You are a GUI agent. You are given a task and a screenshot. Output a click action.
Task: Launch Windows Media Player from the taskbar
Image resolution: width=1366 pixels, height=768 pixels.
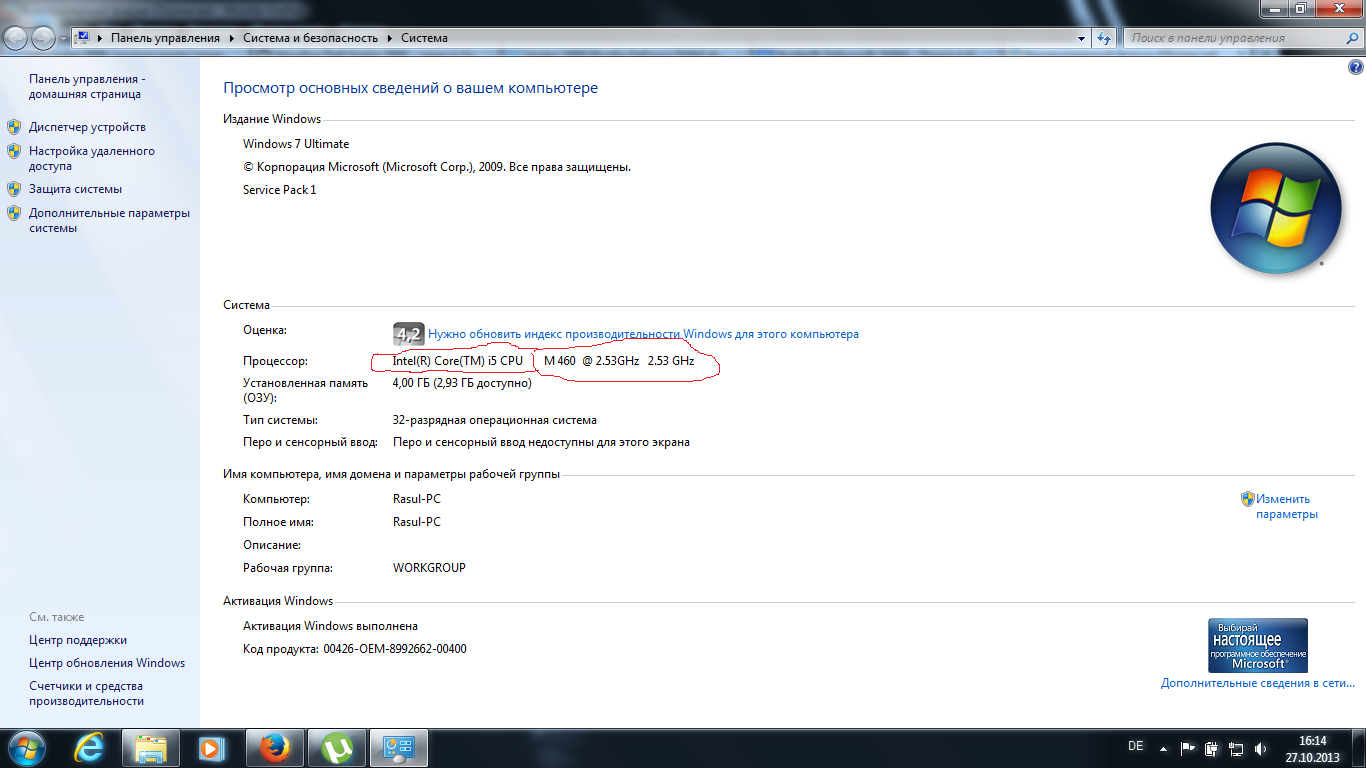211,748
